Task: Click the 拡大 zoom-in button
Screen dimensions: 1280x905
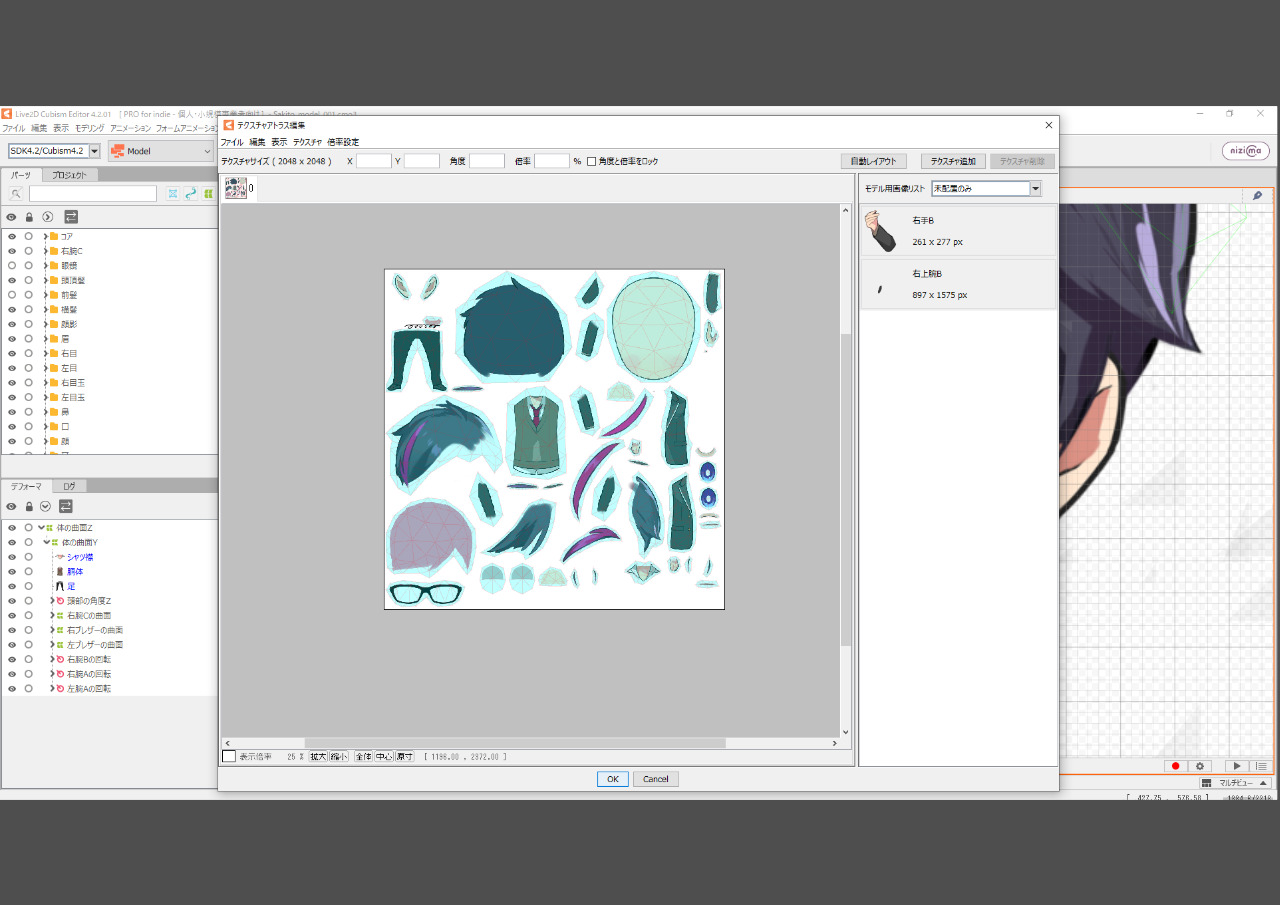Action: tap(318, 757)
